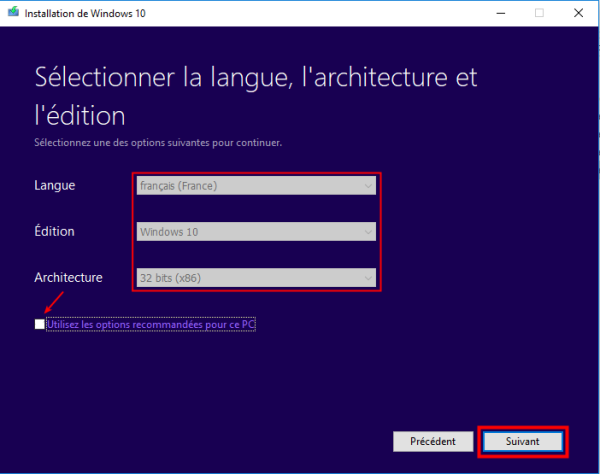
Task: Click the chevron arrow of the Édition combo box
Action: click(x=368, y=232)
